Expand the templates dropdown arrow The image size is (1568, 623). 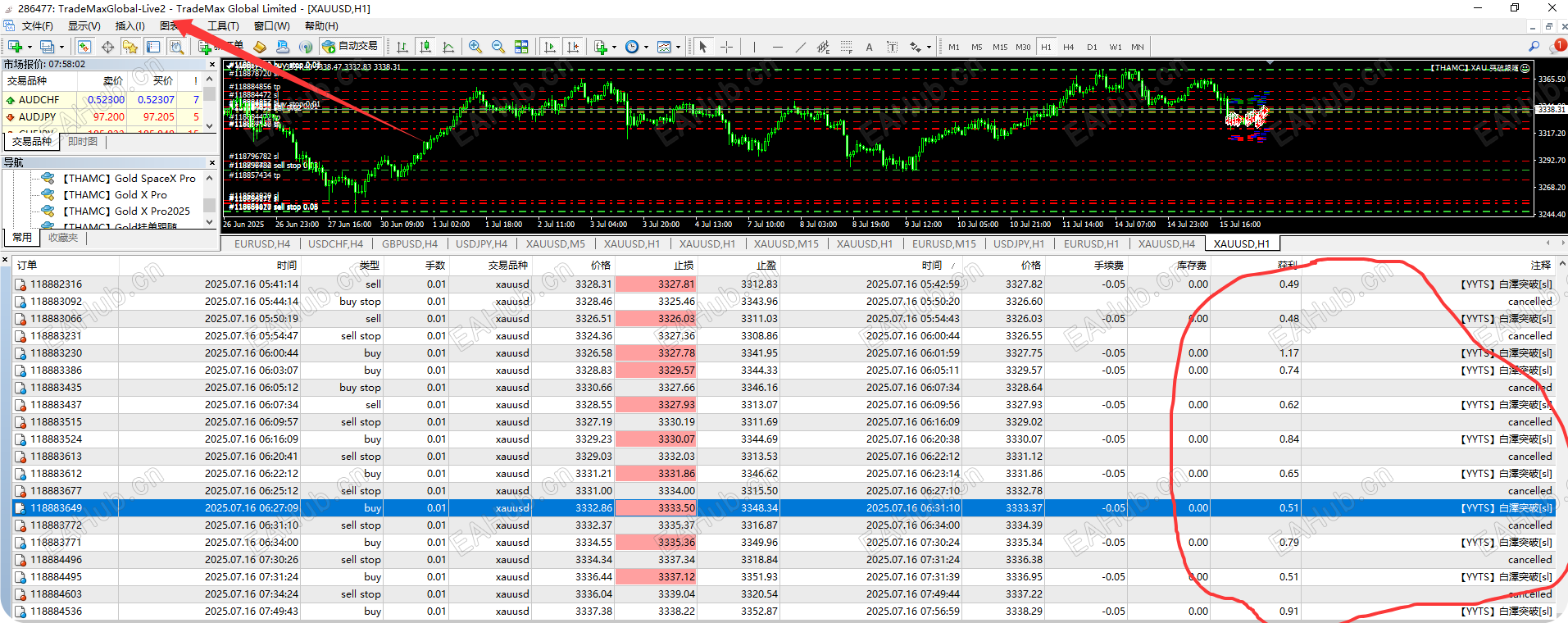(x=678, y=48)
